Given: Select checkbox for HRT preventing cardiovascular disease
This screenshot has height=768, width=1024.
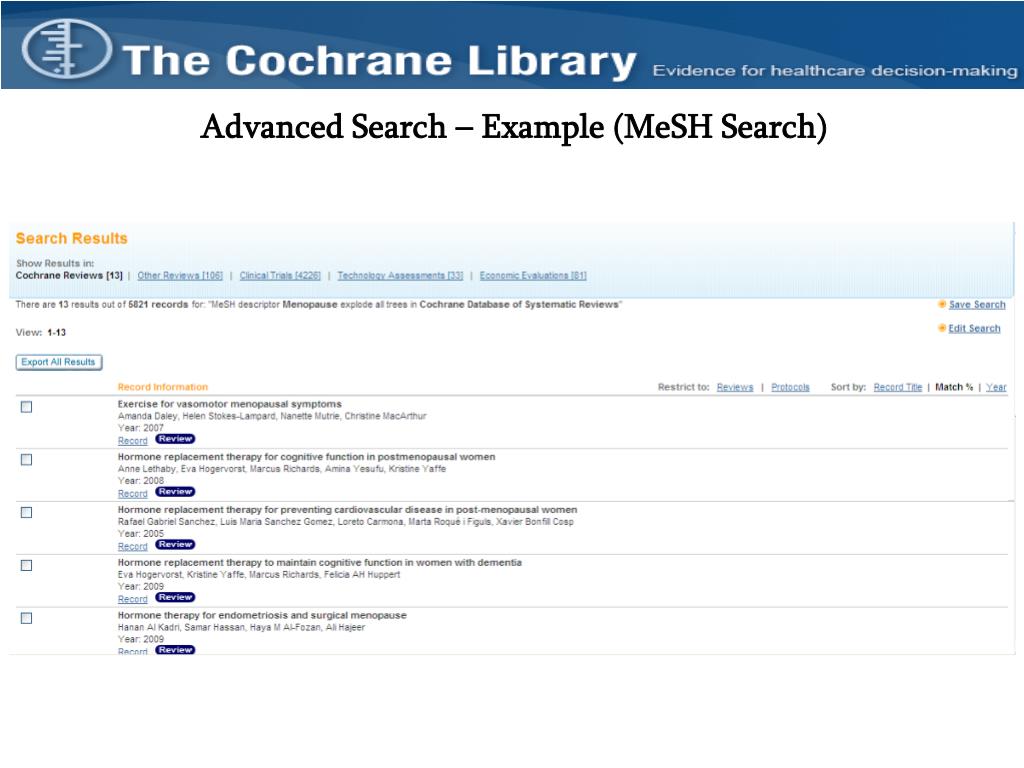Looking at the screenshot, I should click(26, 513).
